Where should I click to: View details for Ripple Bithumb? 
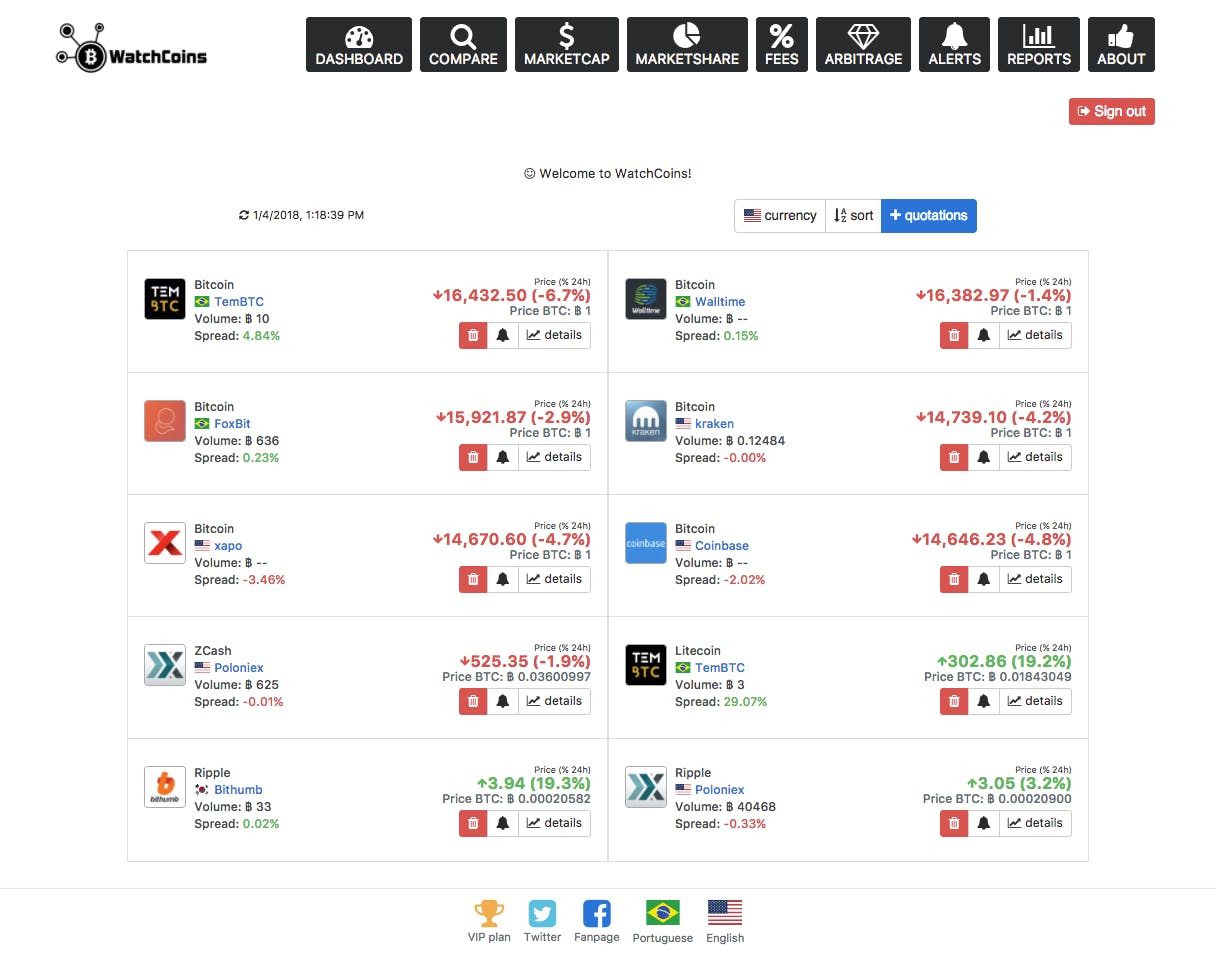tap(555, 824)
